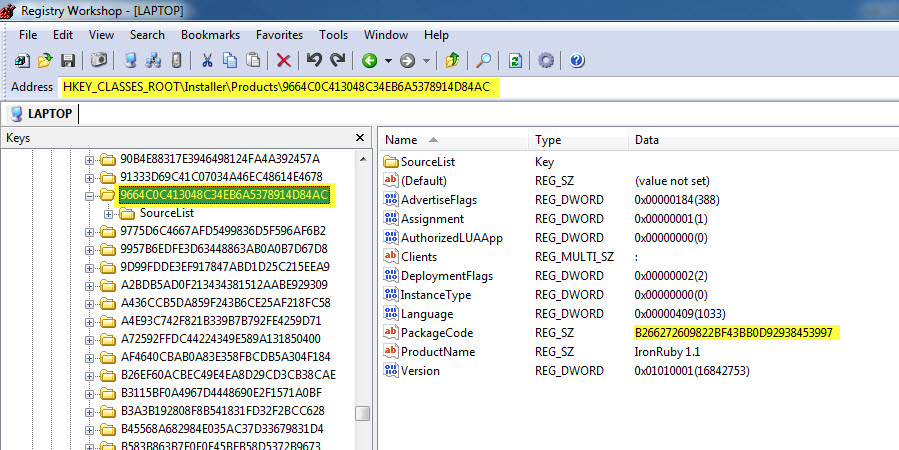This screenshot has height=450, width=899.
Task: Click the Cut scissors icon
Action: pyautogui.click(x=207, y=60)
